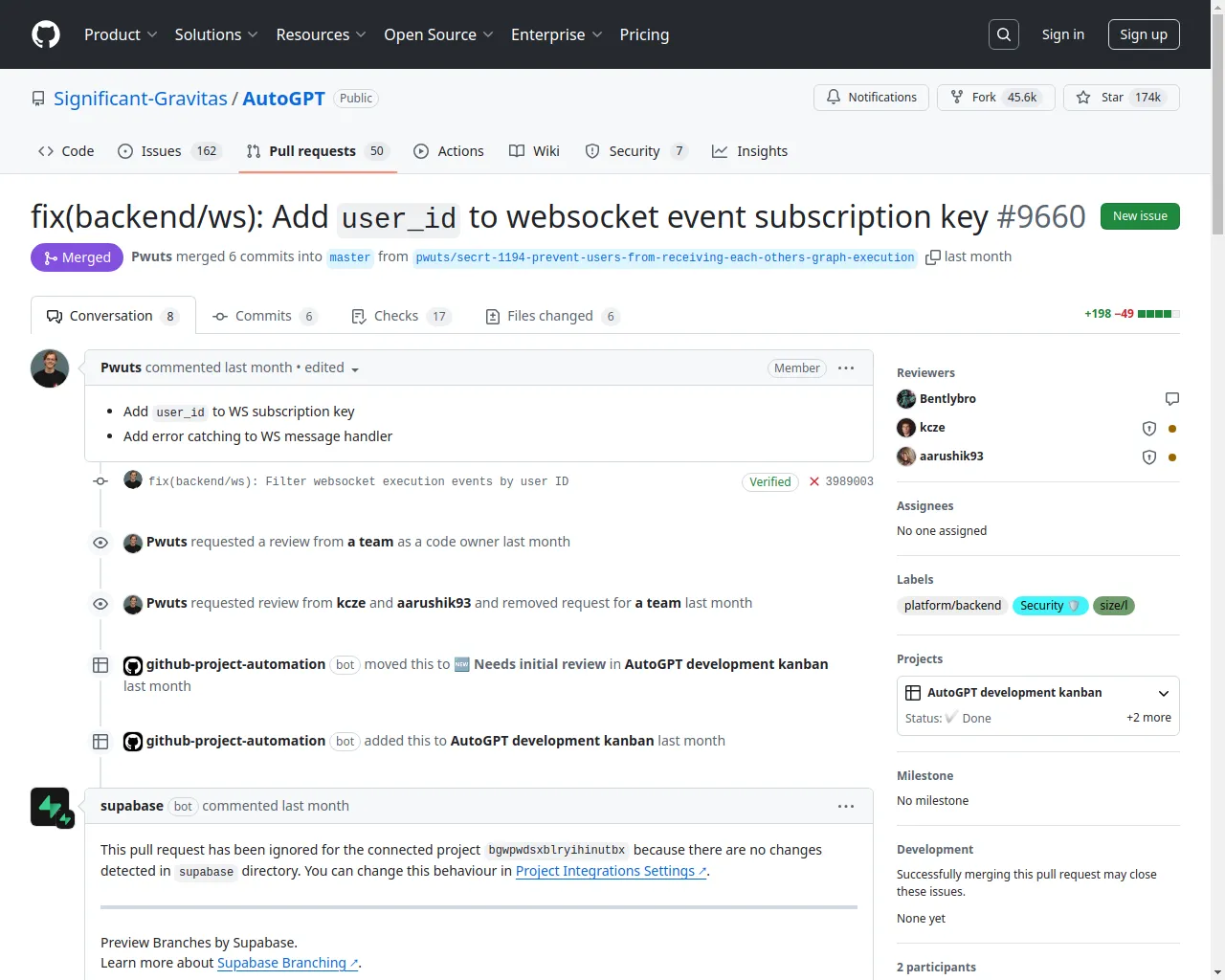Click the Sign in link
Screen dimensions: 1225x980
1063,34
